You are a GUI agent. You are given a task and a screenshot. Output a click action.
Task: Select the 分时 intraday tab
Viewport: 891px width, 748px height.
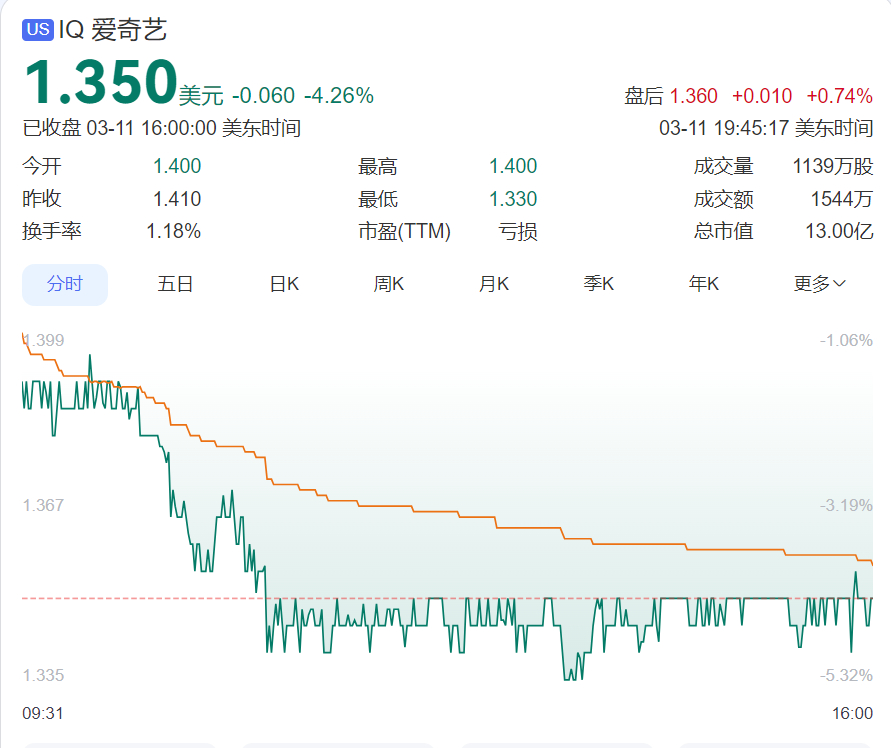65,284
